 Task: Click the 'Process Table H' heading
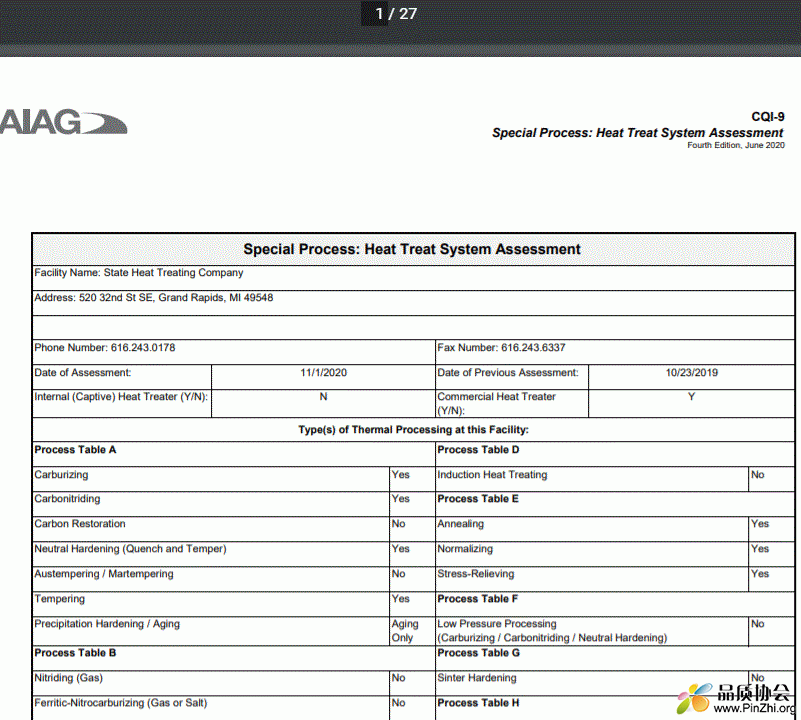pos(478,703)
